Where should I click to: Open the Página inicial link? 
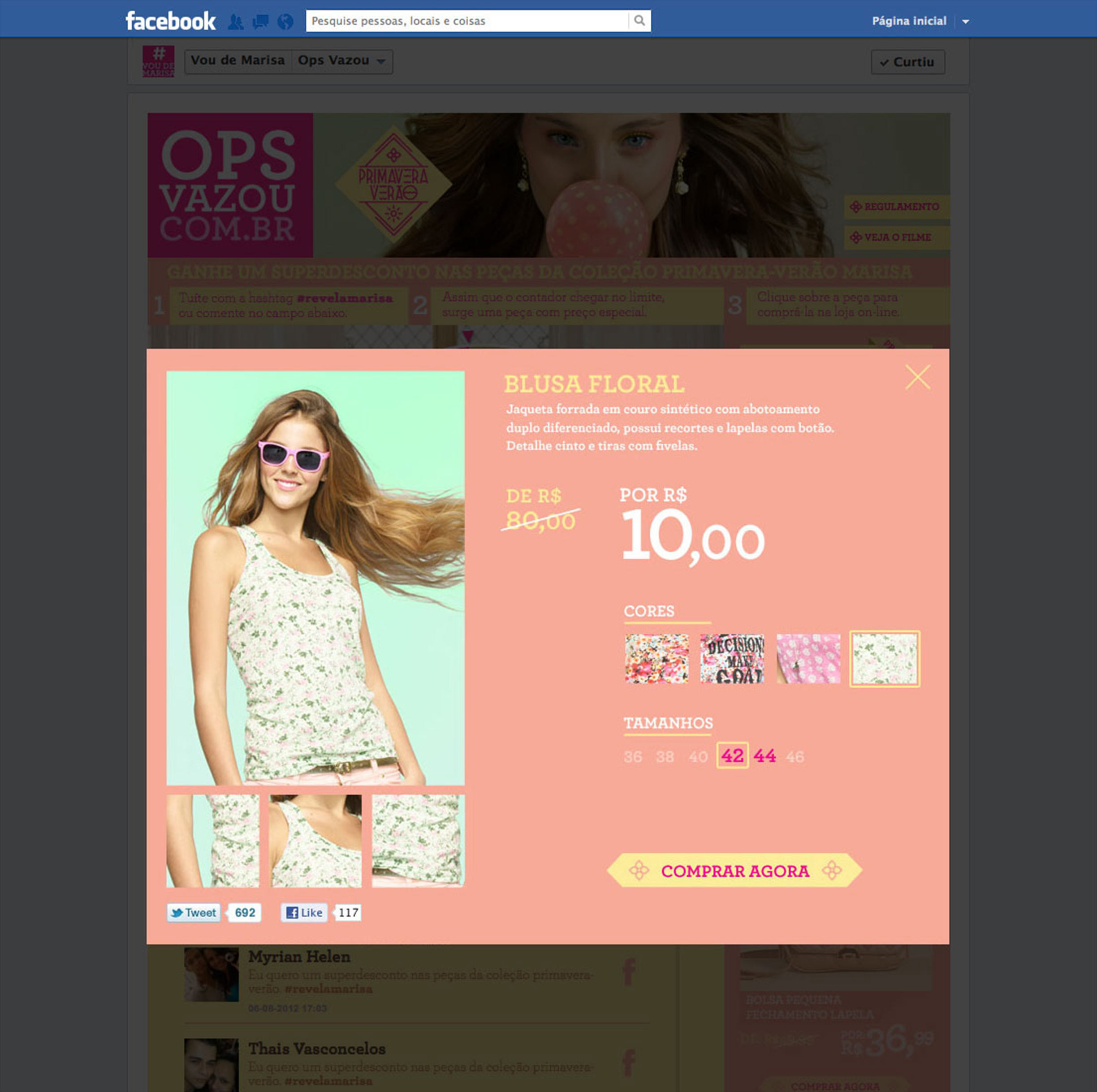click(909, 21)
